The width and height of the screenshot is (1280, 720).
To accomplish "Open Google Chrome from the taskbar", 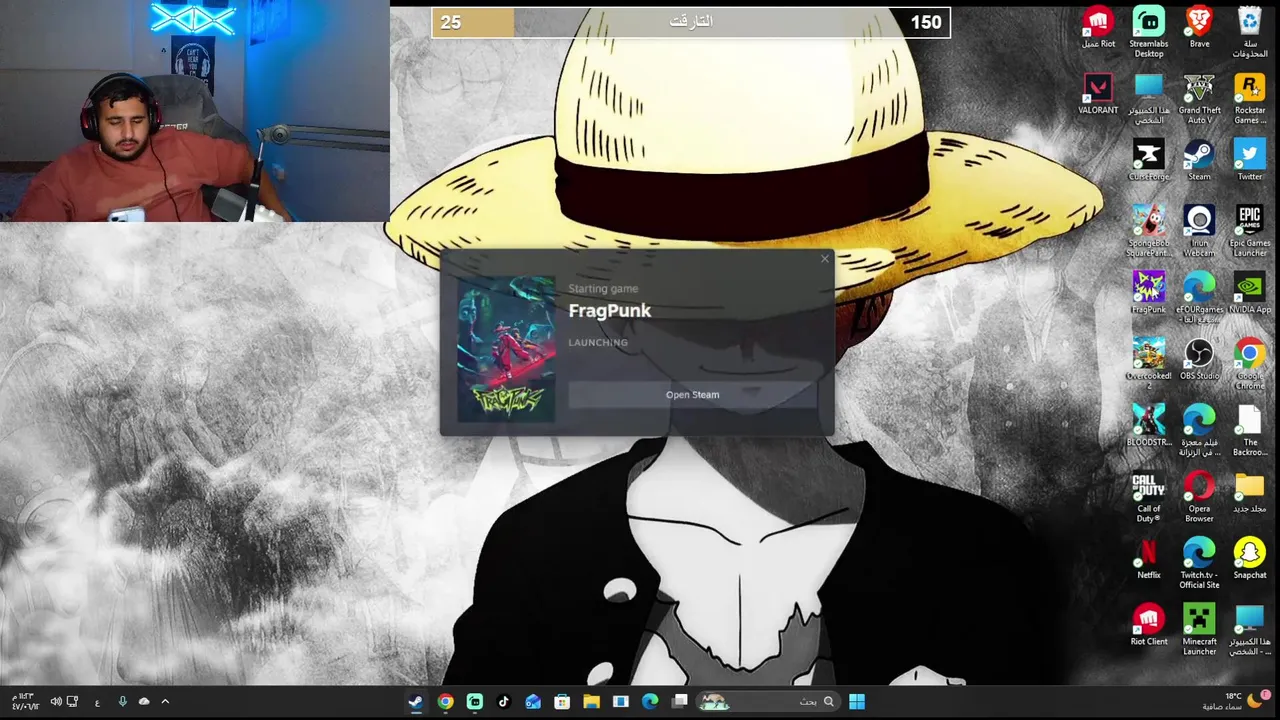I will click(445, 701).
